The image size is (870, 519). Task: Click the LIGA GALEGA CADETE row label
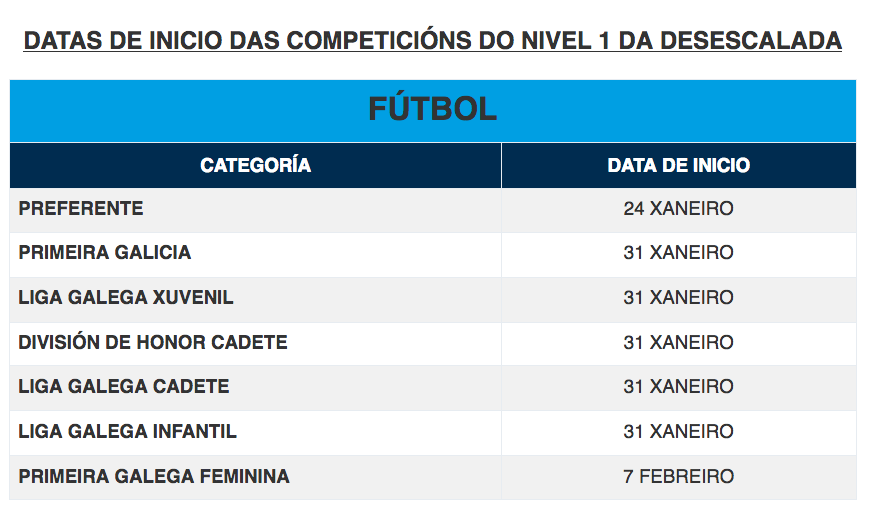point(124,386)
